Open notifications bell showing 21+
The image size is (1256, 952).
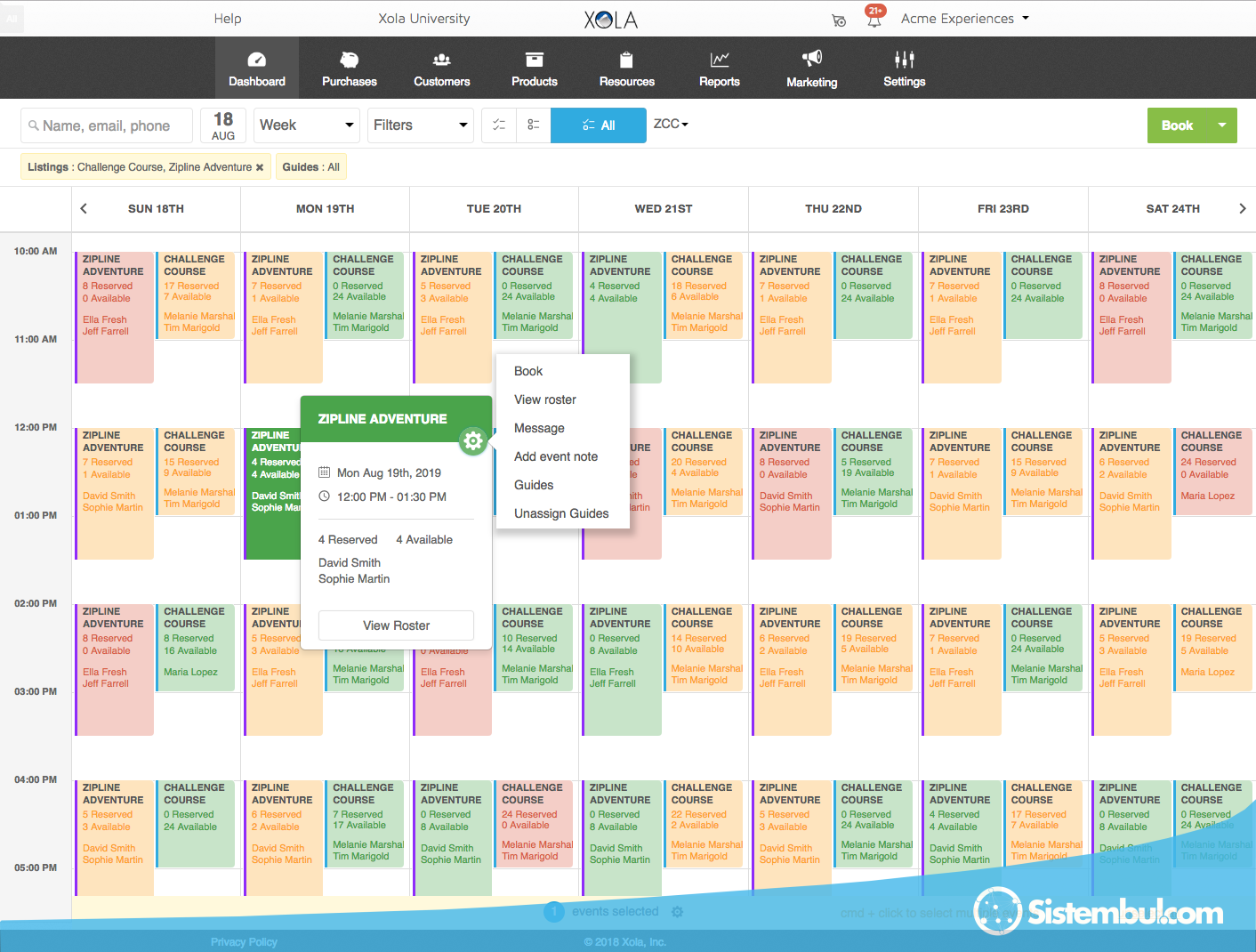pos(874,17)
